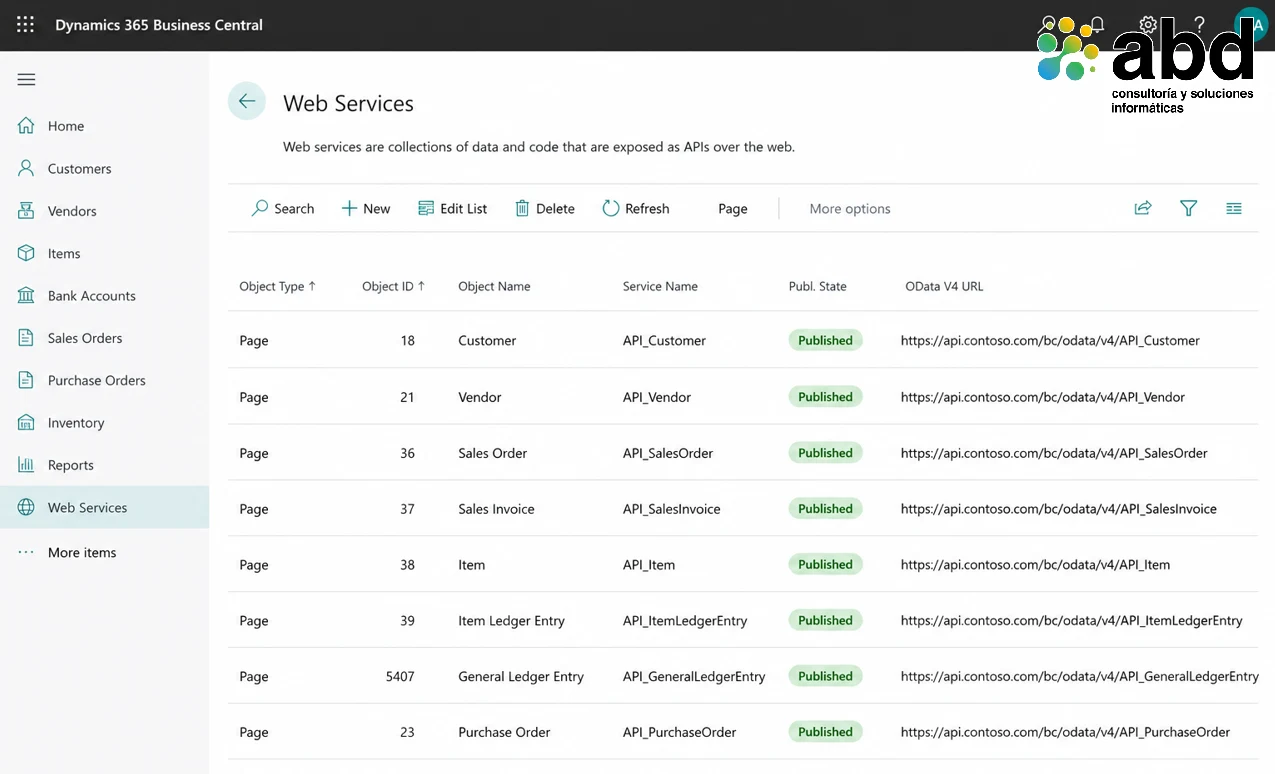The image size is (1275, 774).
Task: Click Delete in the action bar
Action: pyautogui.click(x=545, y=208)
